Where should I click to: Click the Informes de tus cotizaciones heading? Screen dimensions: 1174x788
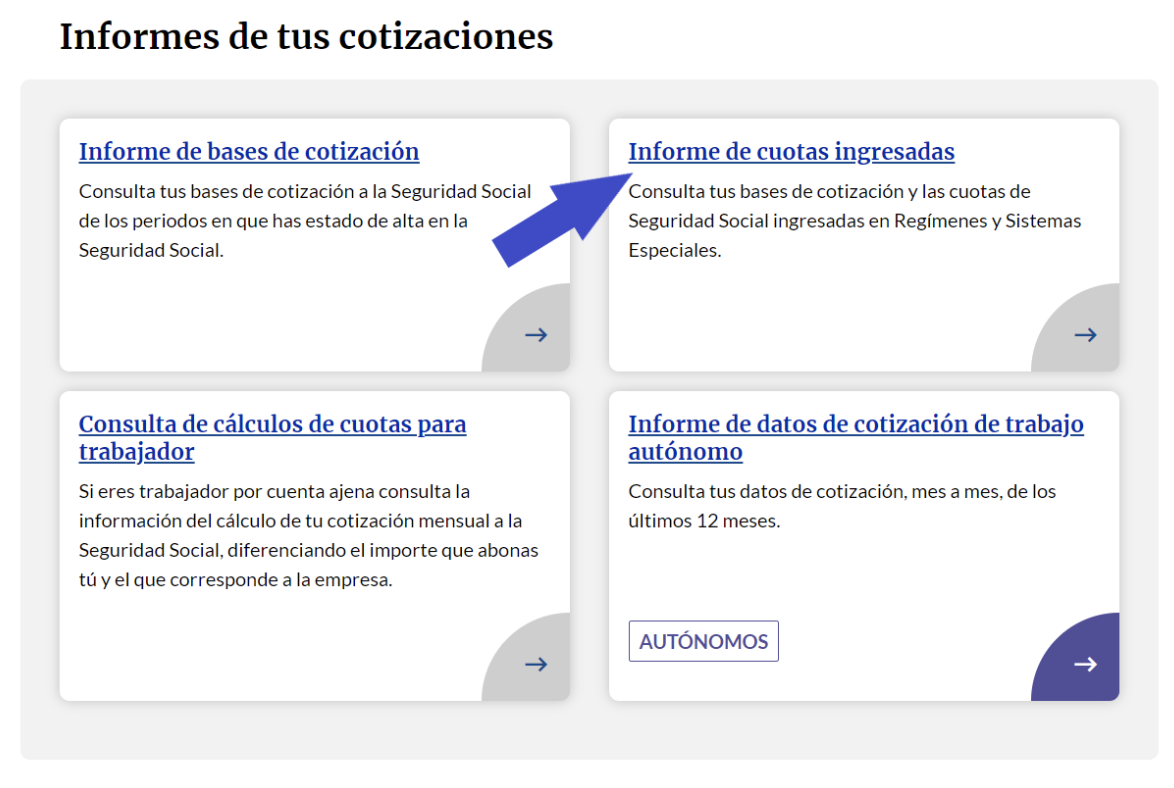306,37
